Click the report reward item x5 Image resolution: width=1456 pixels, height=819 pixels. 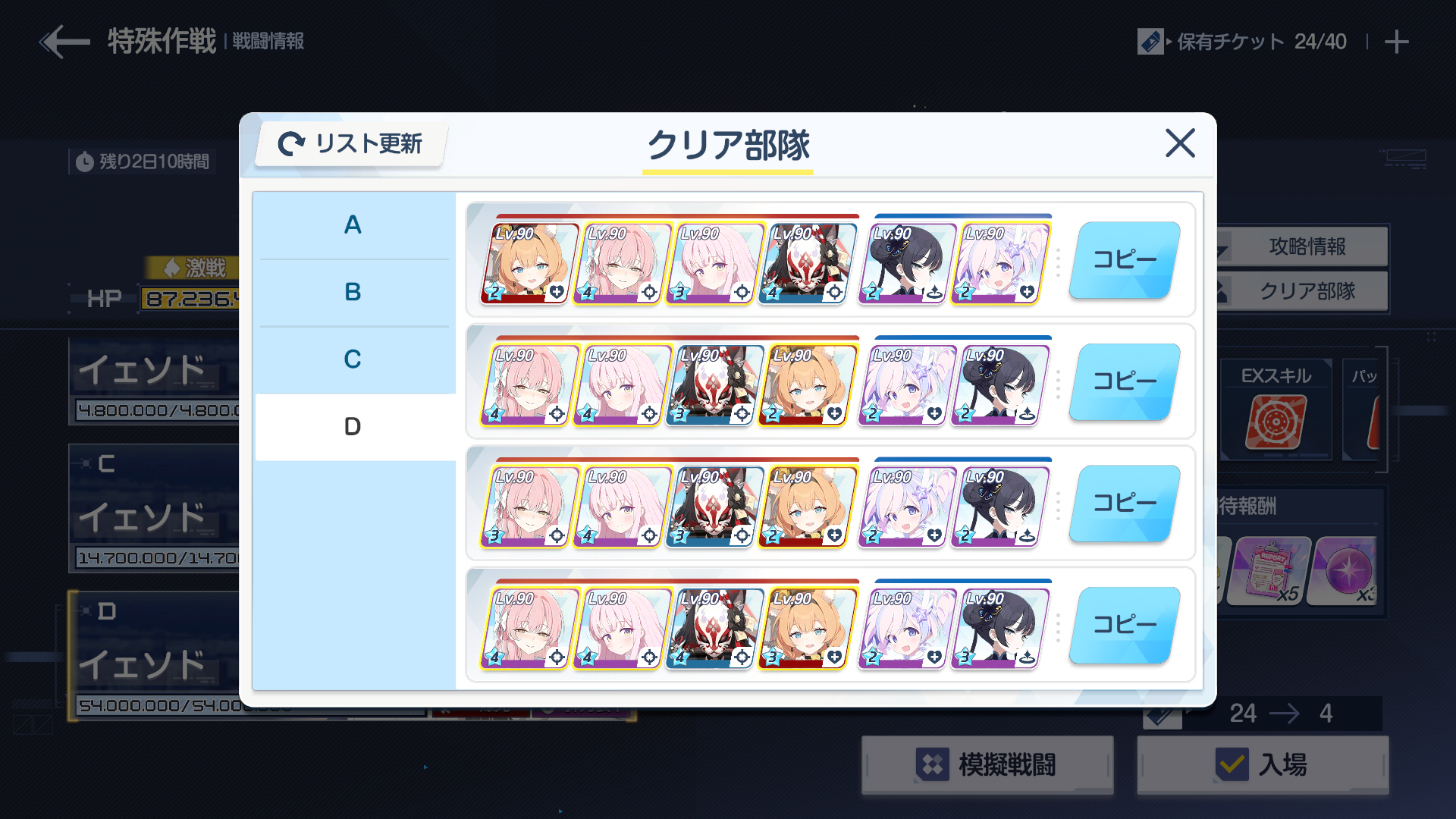coord(1269,571)
